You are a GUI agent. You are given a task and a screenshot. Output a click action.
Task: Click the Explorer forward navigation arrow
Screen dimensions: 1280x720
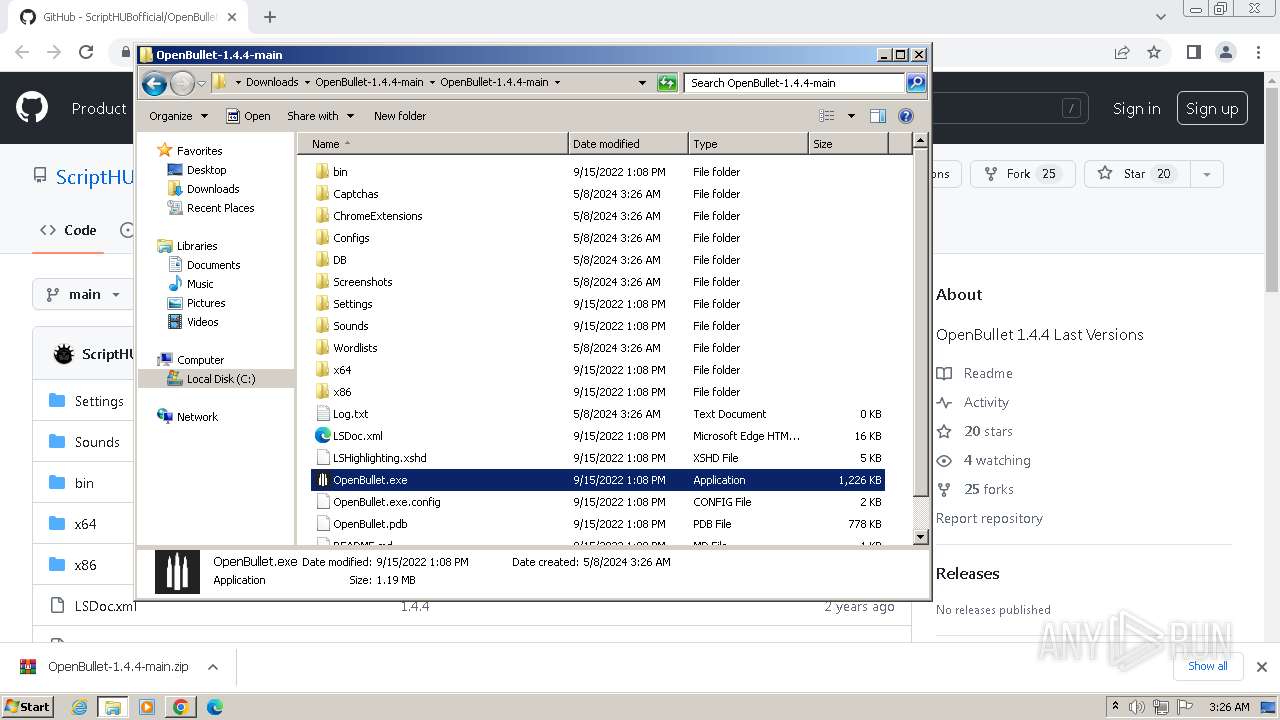click(182, 83)
